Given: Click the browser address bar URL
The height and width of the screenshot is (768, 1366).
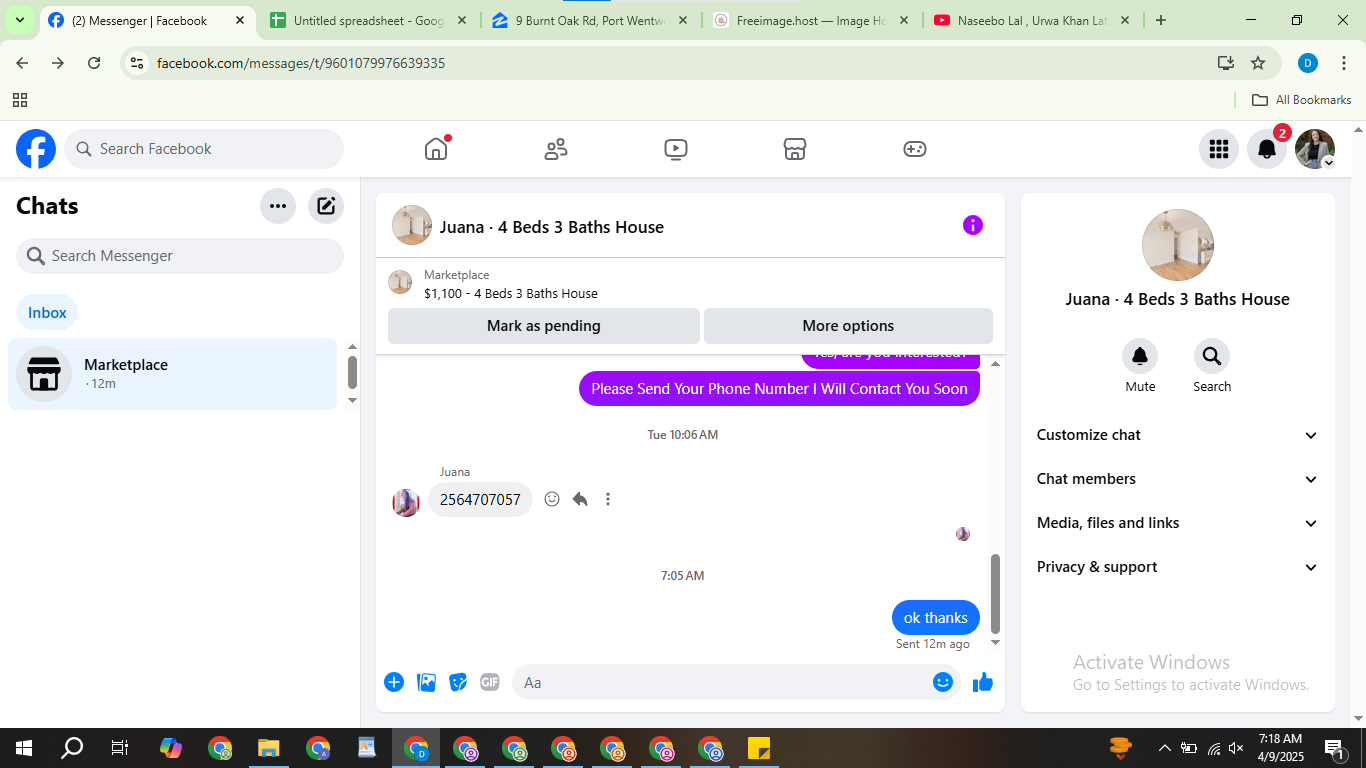Looking at the screenshot, I should pyautogui.click(x=301, y=63).
